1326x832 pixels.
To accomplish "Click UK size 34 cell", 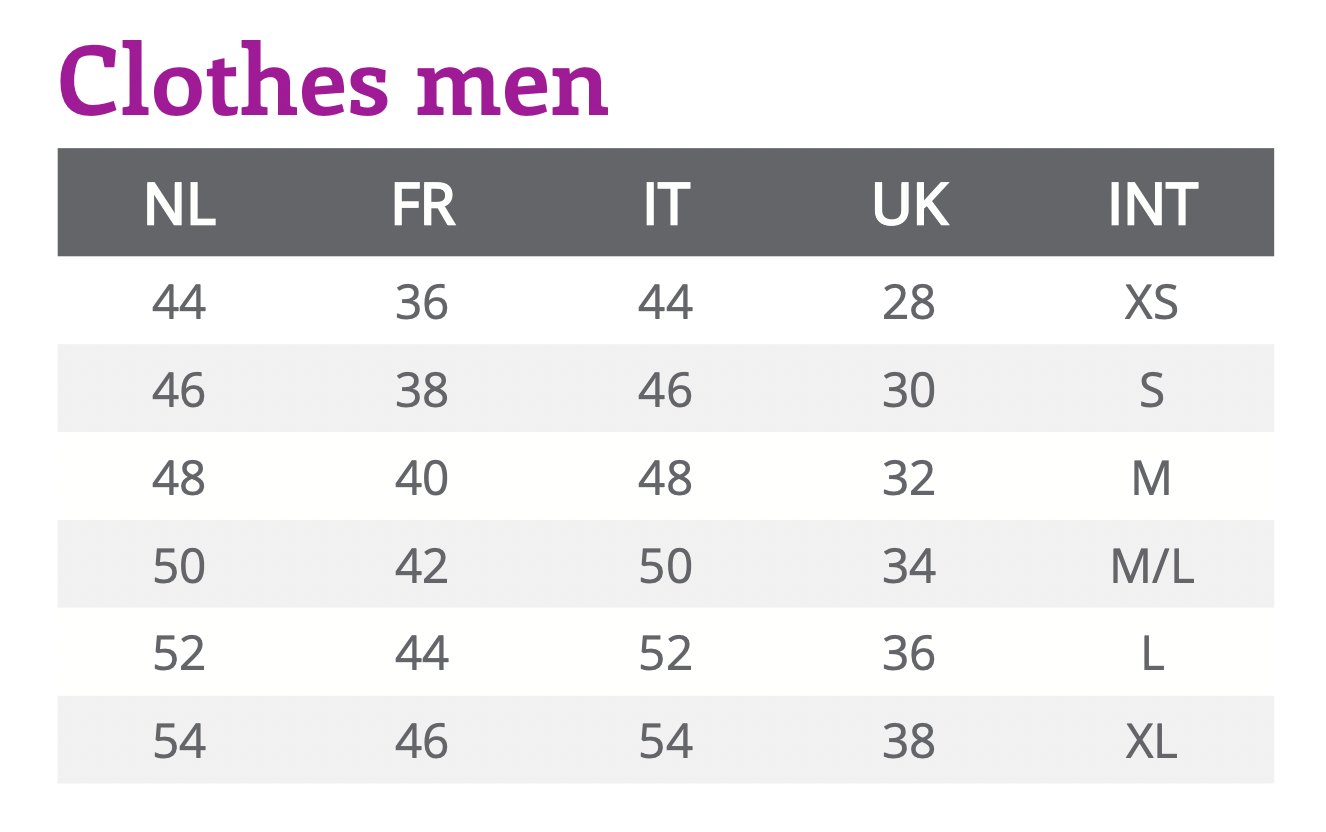I will coord(909,566).
